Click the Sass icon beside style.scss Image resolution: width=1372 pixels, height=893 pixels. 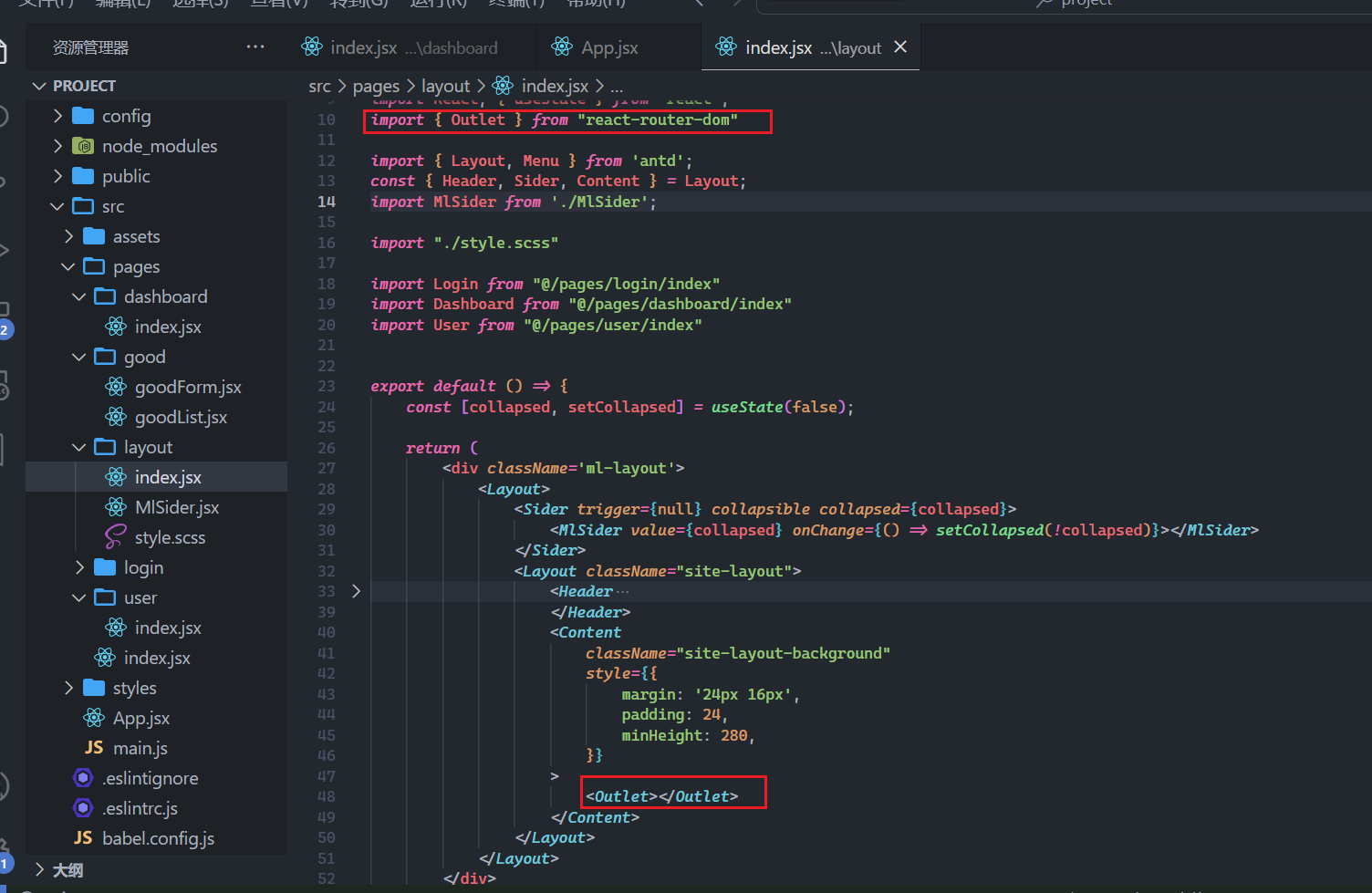[x=116, y=537]
